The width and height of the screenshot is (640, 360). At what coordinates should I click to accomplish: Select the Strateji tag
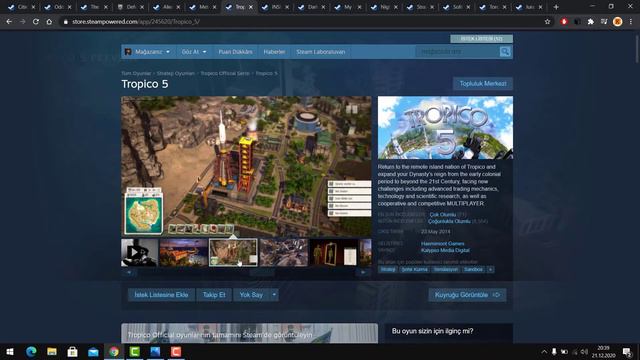[388, 269]
